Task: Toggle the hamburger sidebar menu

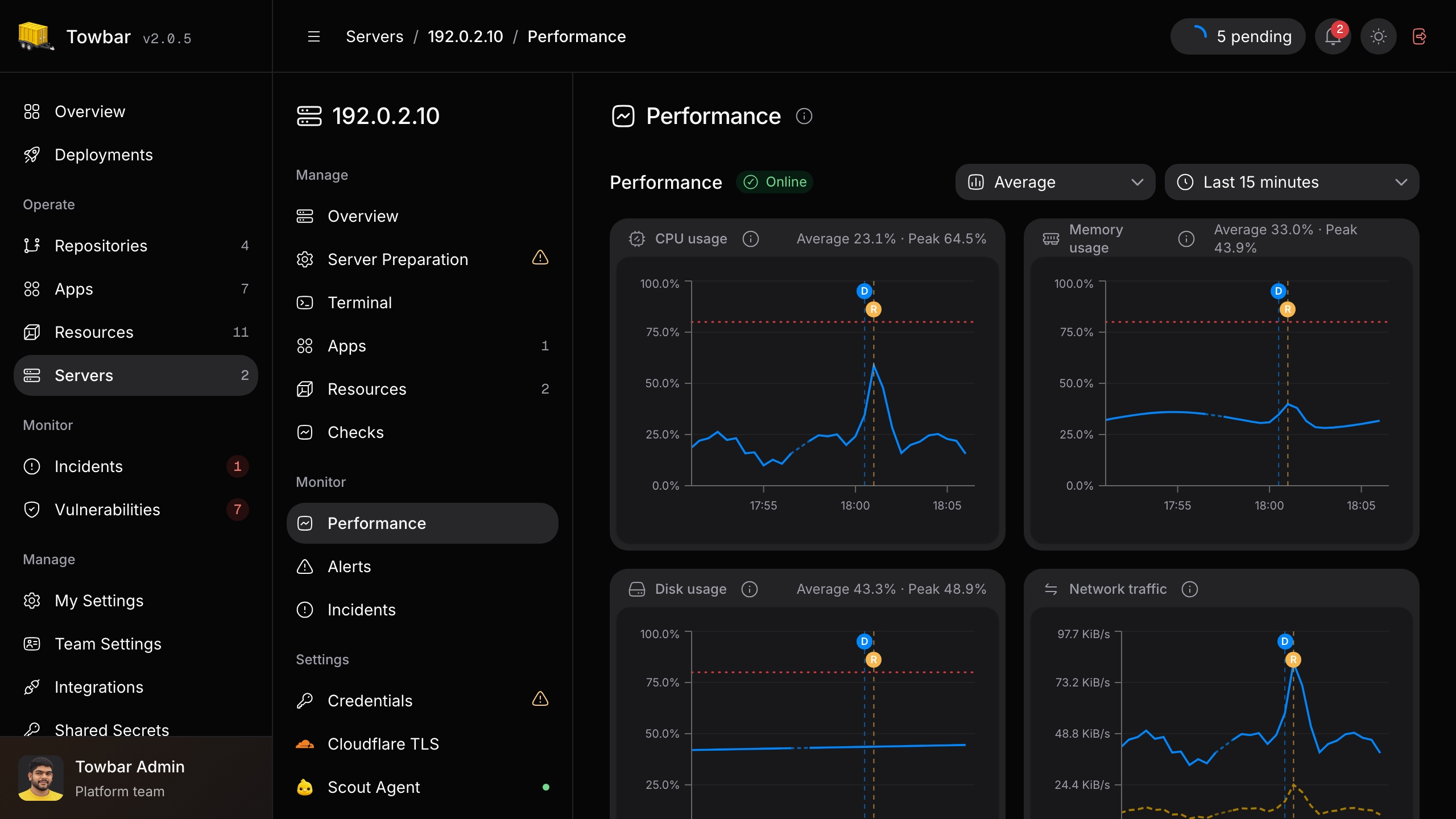Action: (x=314, y=36)
